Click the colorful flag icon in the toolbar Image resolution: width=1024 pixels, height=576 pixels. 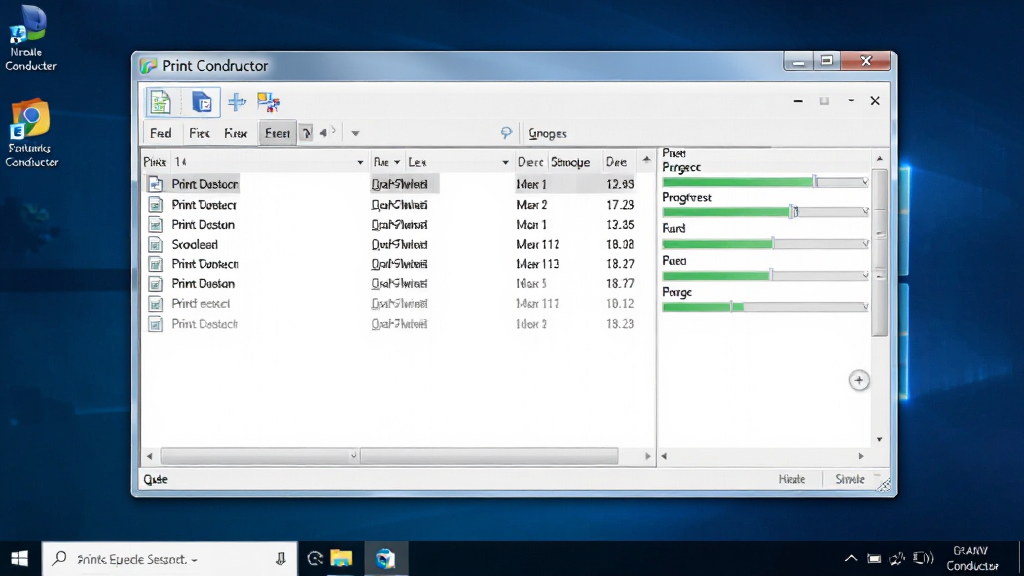click(x=268, y=102)
